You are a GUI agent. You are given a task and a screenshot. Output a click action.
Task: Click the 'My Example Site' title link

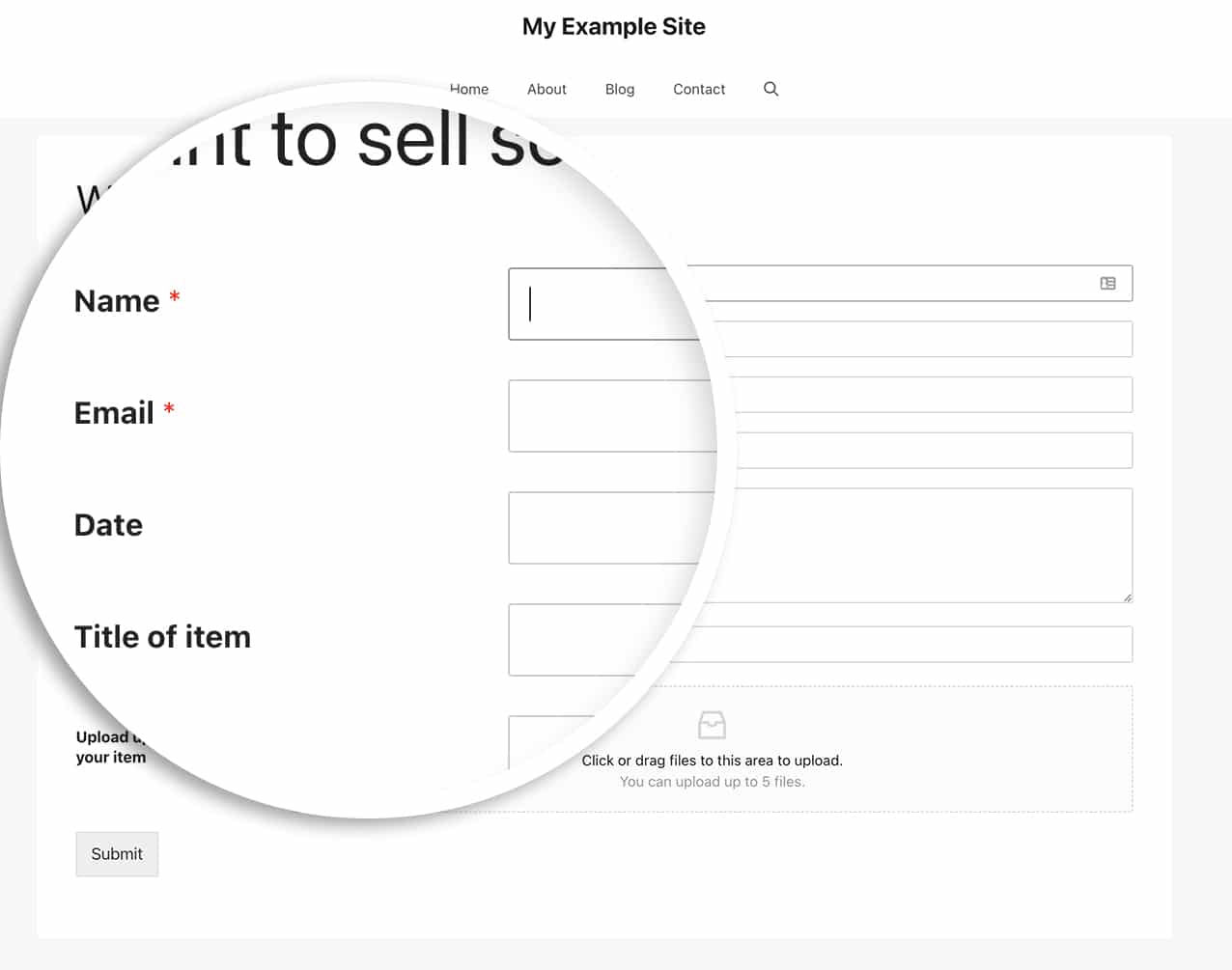[613, 26]
